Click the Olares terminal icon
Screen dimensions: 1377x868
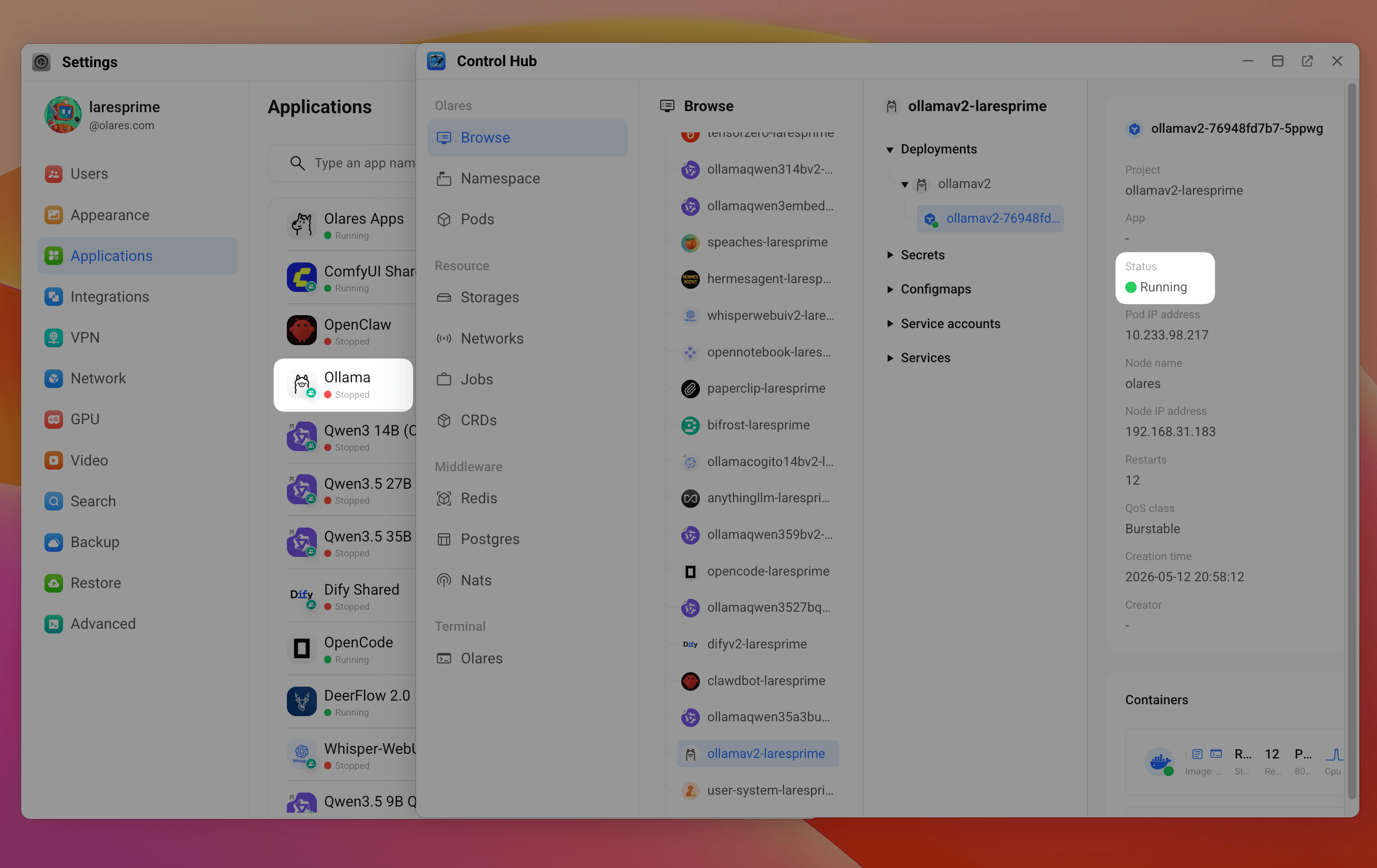pos(443,658)
